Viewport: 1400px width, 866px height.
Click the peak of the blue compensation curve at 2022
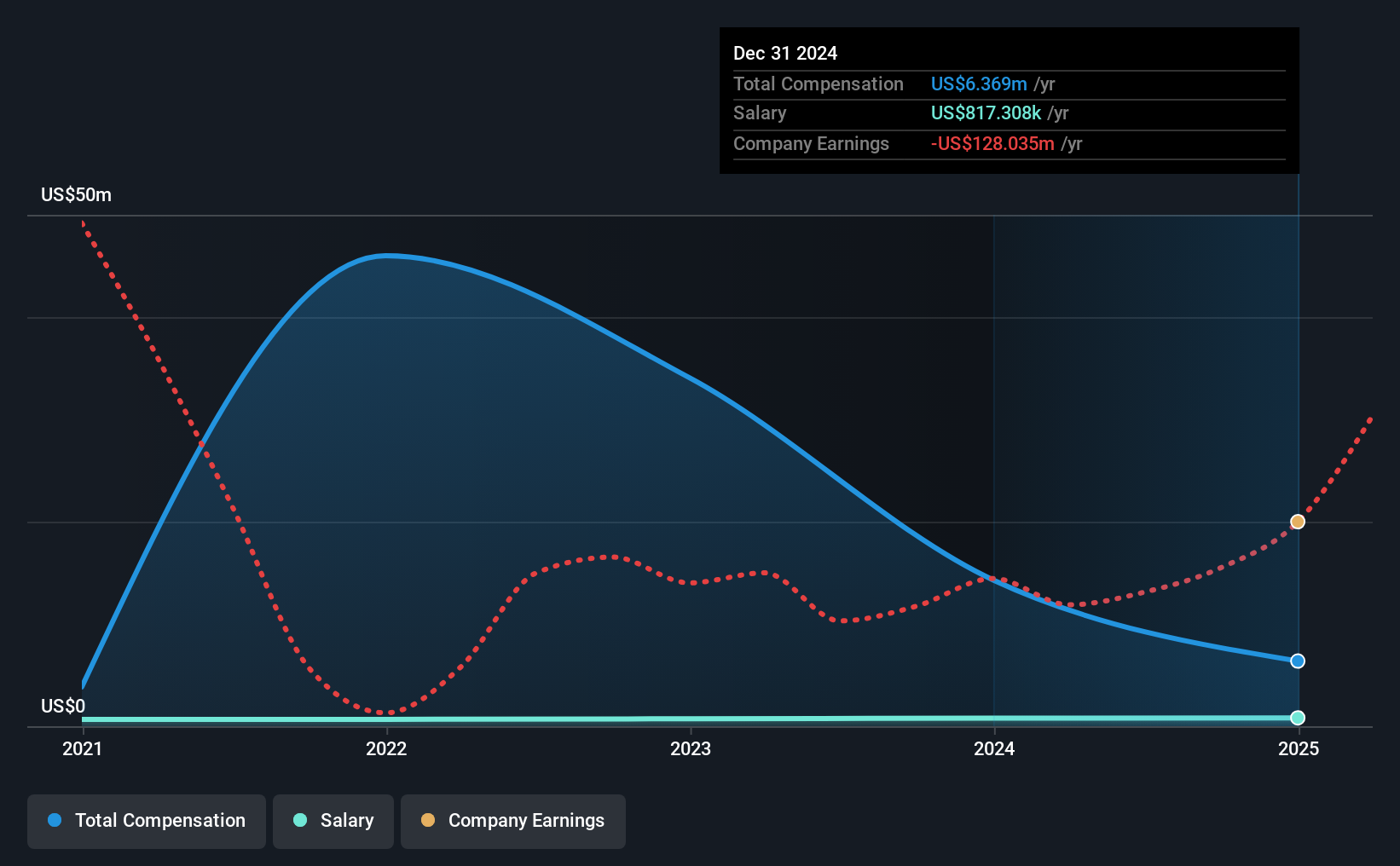(x=386, y=255)
